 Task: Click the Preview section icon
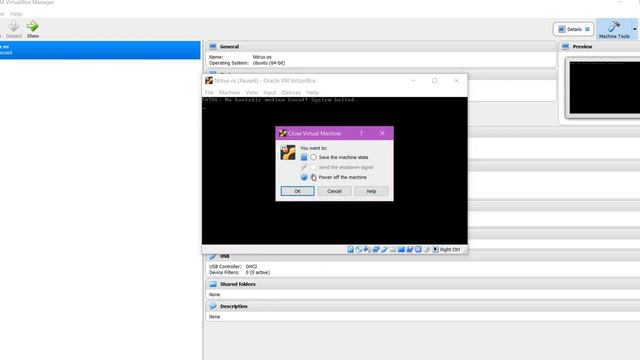[565, 47]
